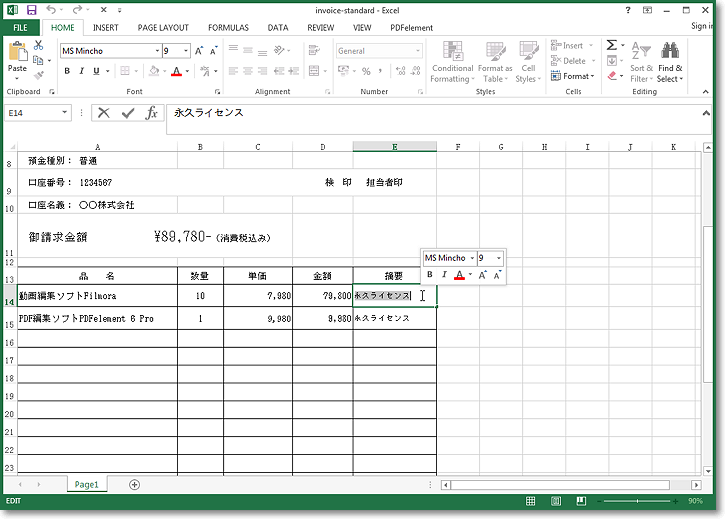Collapse the ribbon with the arrow
This screenshot has height=519, width=725.
(x=706, y=92)
